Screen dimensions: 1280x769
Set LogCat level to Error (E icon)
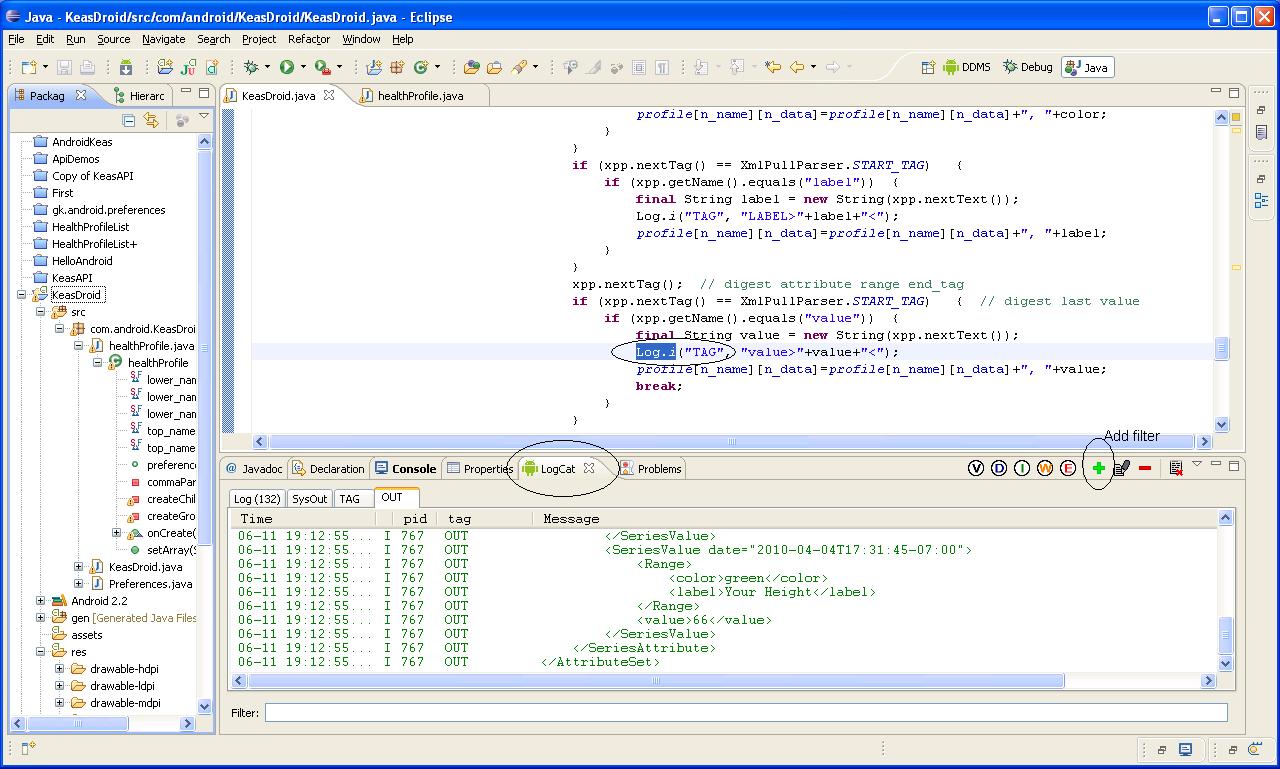1068,468
